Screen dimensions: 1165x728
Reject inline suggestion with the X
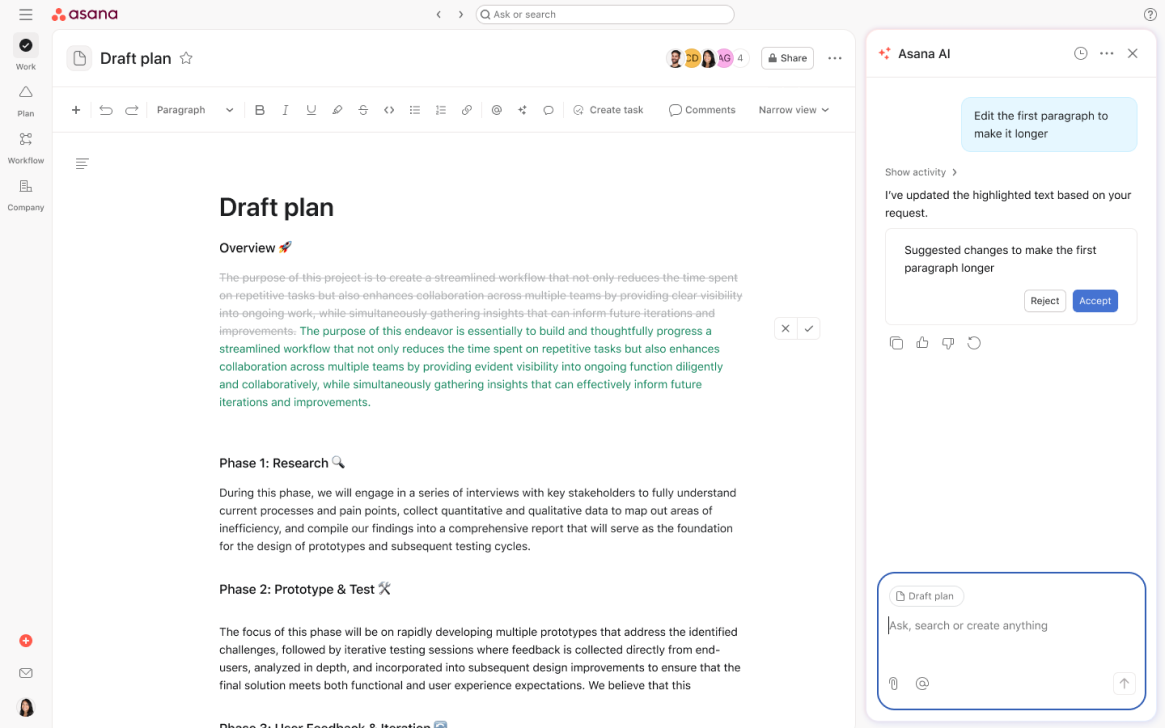click(x=785, y=328)
